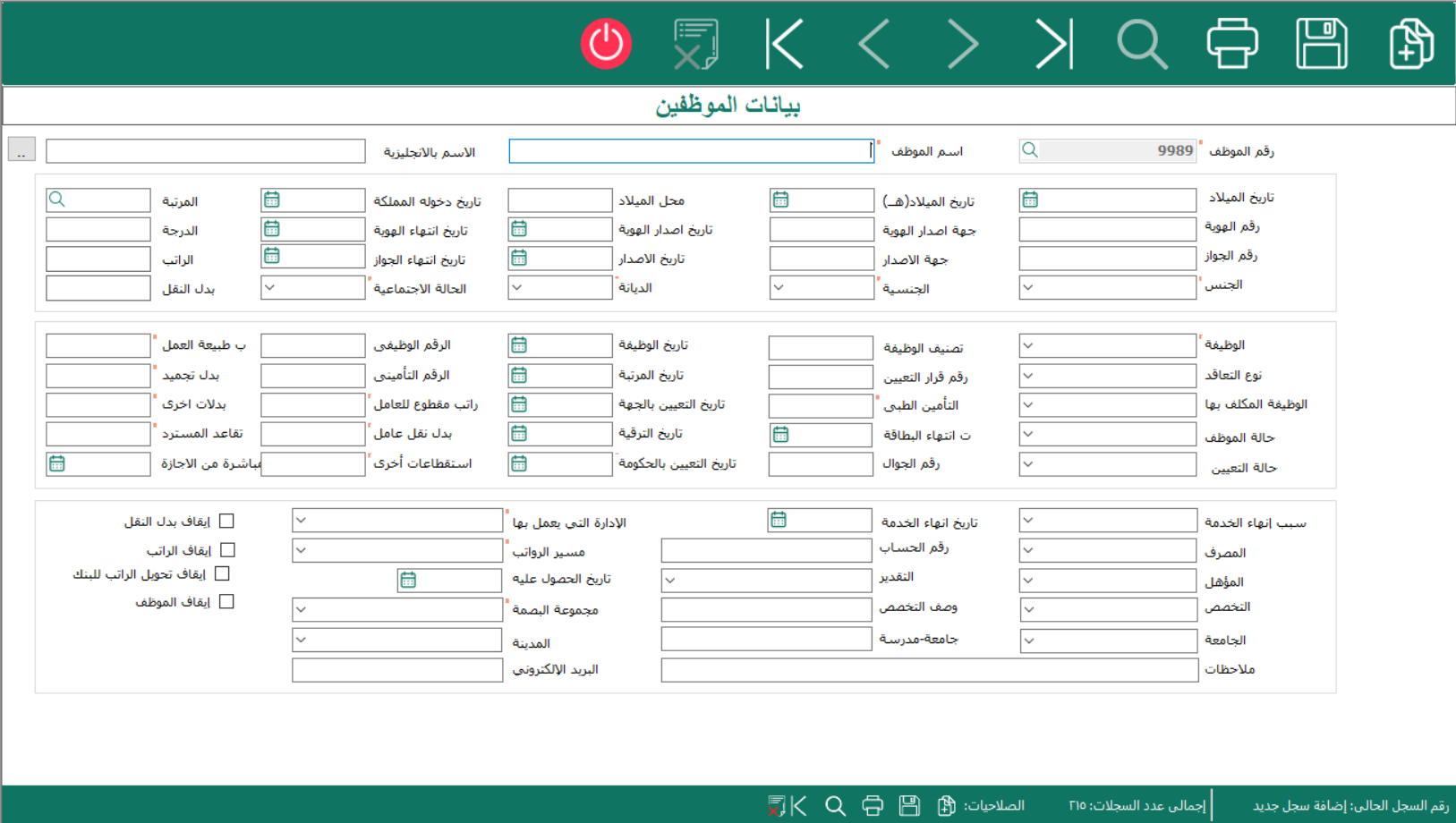Check إيقاف الراتب checkbox
Viewport: 1456px width, 823px height.
[x=227, y=550]
